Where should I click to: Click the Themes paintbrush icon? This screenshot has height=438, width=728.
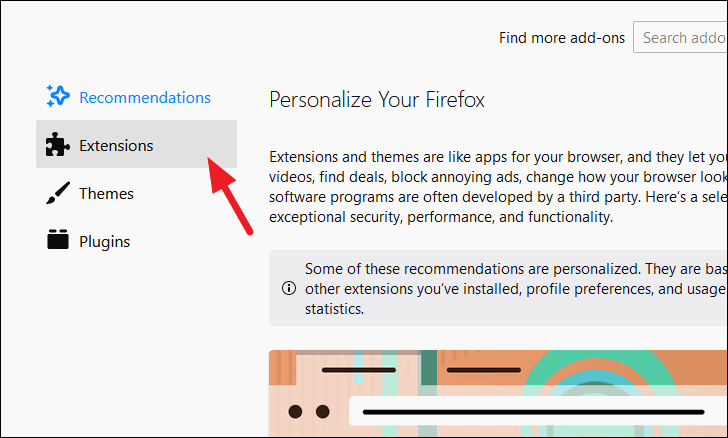(58, 193)
